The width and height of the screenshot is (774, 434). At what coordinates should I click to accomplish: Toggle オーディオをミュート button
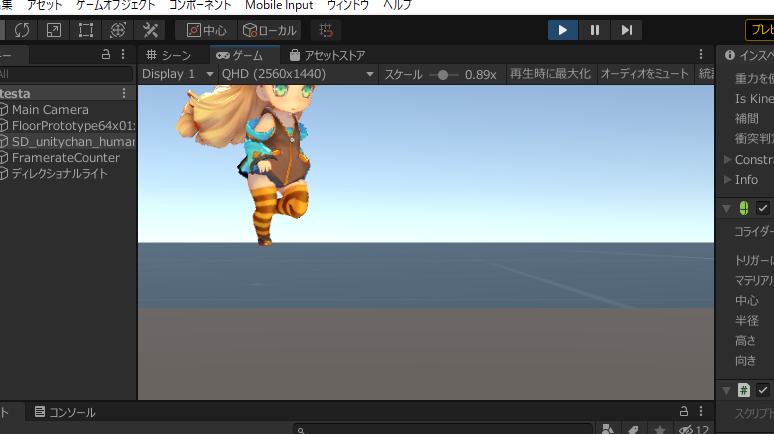[x=645, y=74]
